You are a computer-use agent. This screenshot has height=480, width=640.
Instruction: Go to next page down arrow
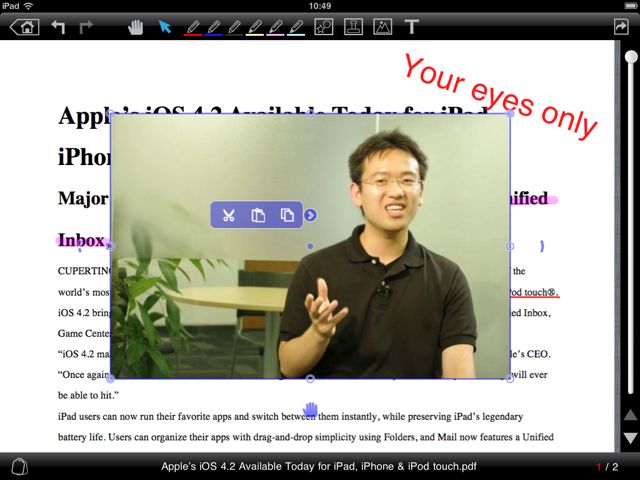click(x=630, y=438)
